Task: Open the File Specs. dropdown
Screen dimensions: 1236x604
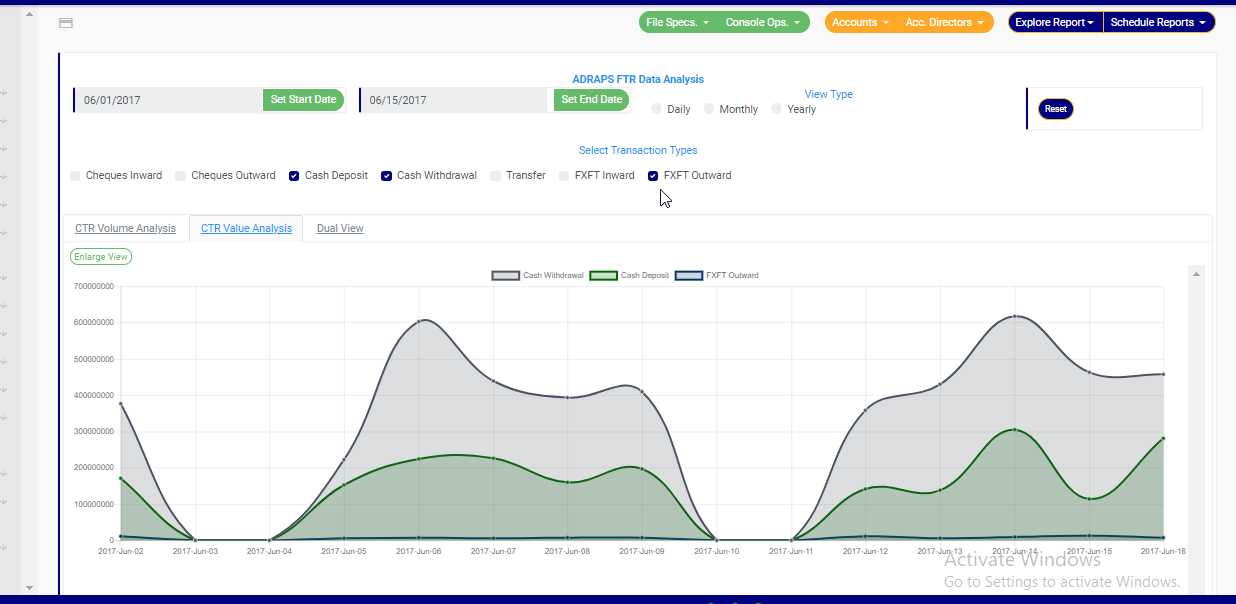Action: (x=677, y=22)
